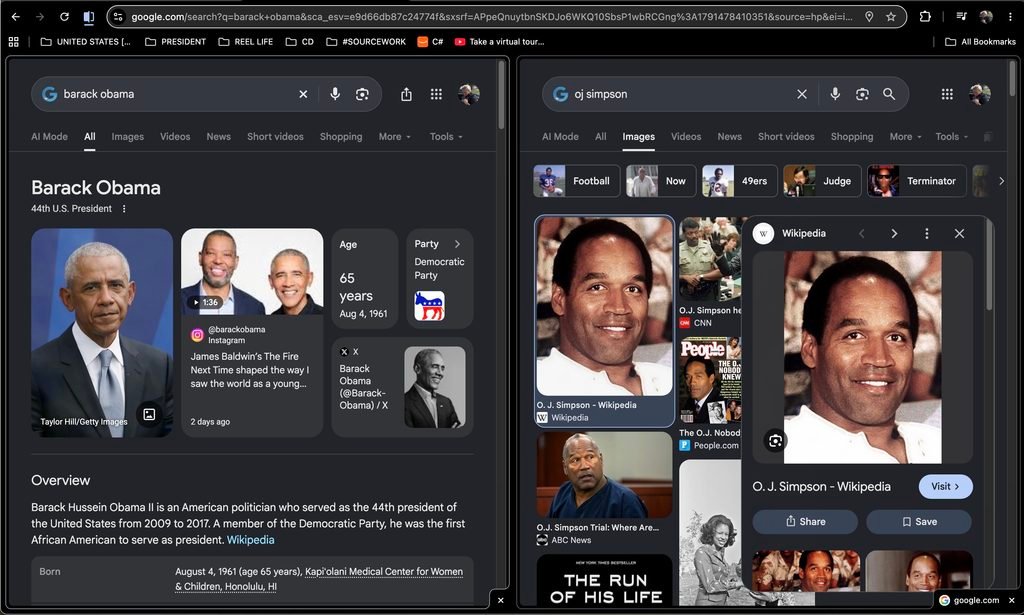Open the All Bookmarks folder
The image size is (1024, 615).
click(x=980, y=42)
